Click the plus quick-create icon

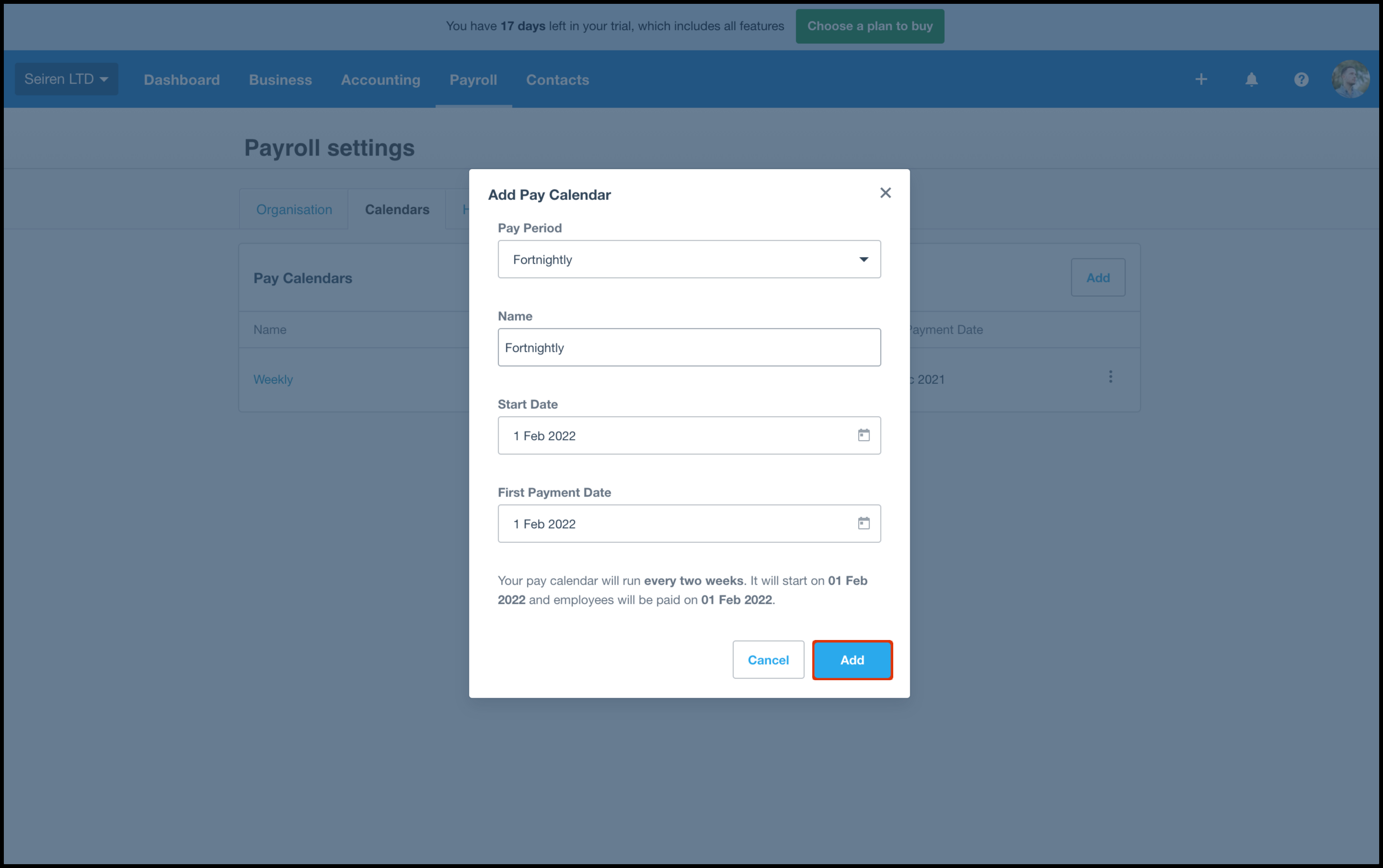[1201, 80]
